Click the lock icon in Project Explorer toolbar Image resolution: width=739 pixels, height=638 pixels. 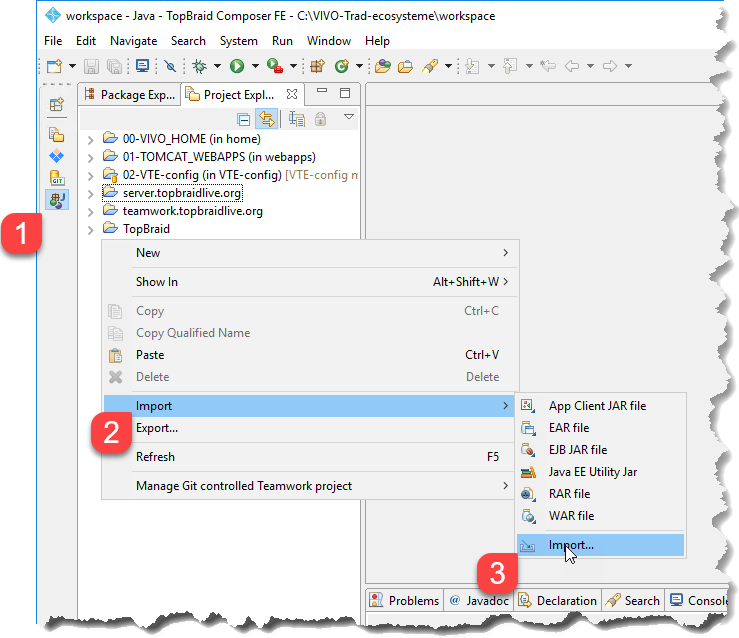pyautogui.click(x=320, y=119)
